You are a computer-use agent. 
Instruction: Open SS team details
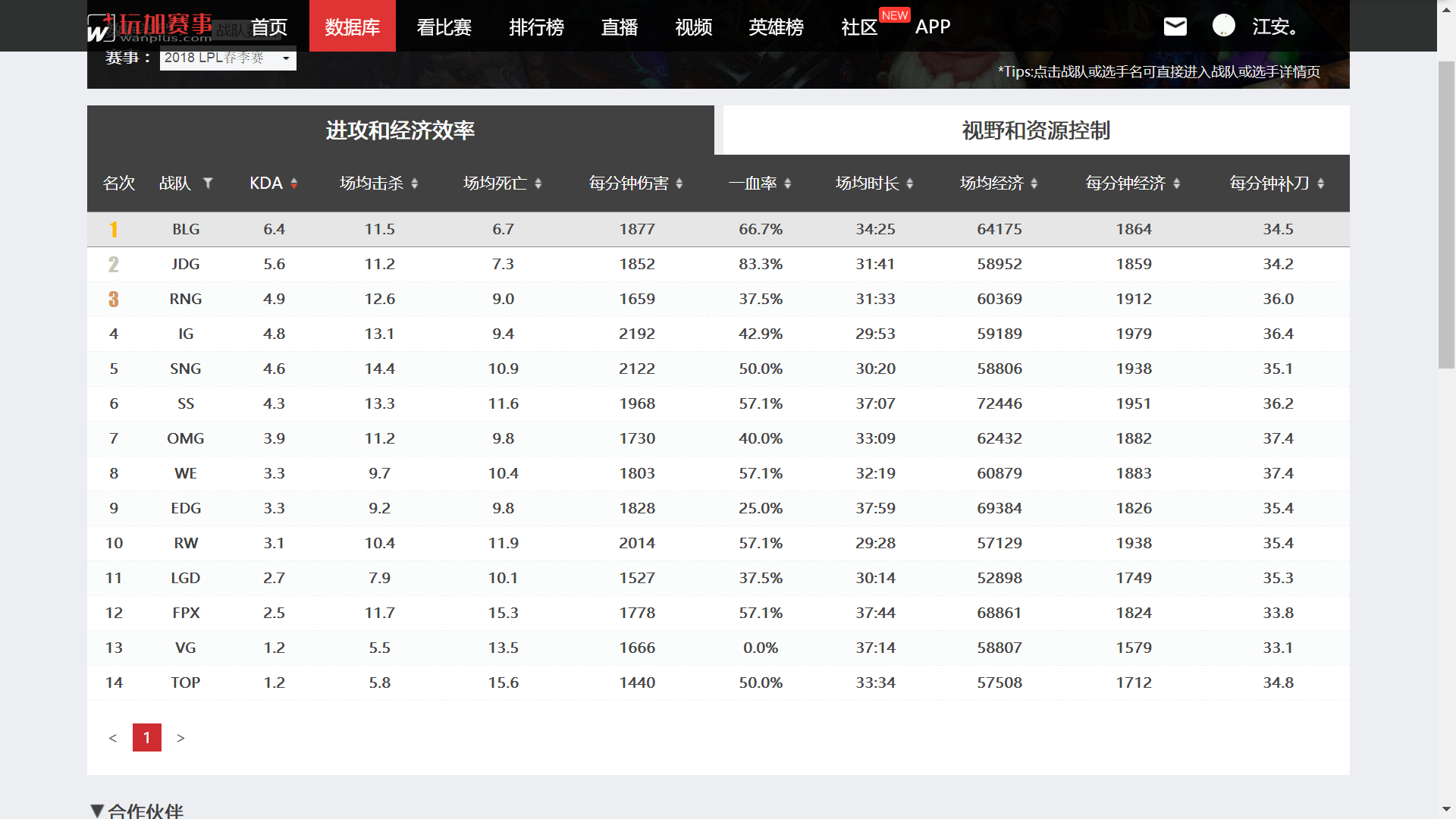tap(186, 403)
